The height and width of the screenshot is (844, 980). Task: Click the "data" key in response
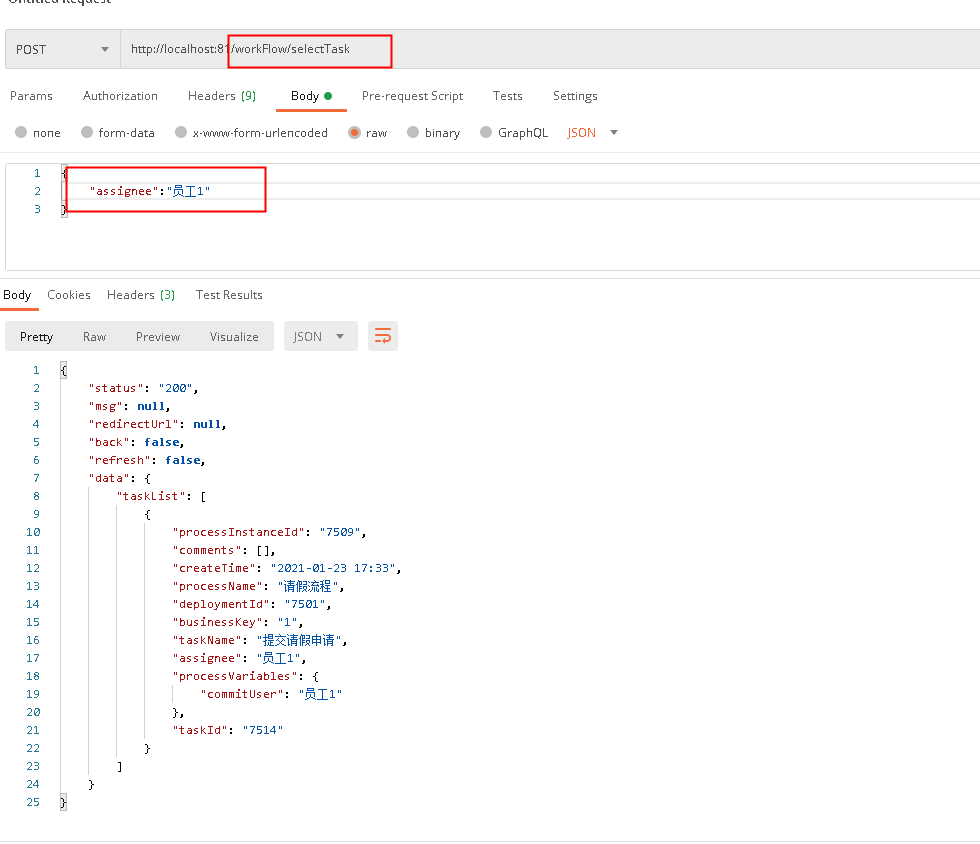click(109, 478)
